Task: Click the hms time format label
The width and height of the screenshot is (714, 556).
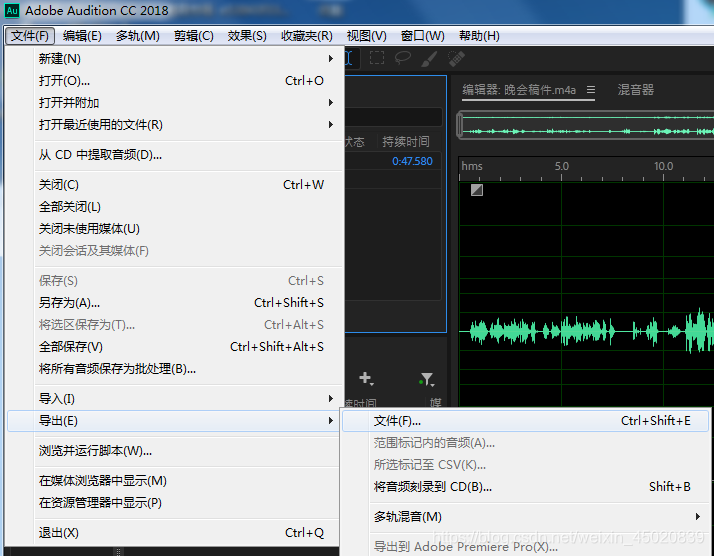Action: 472,166
